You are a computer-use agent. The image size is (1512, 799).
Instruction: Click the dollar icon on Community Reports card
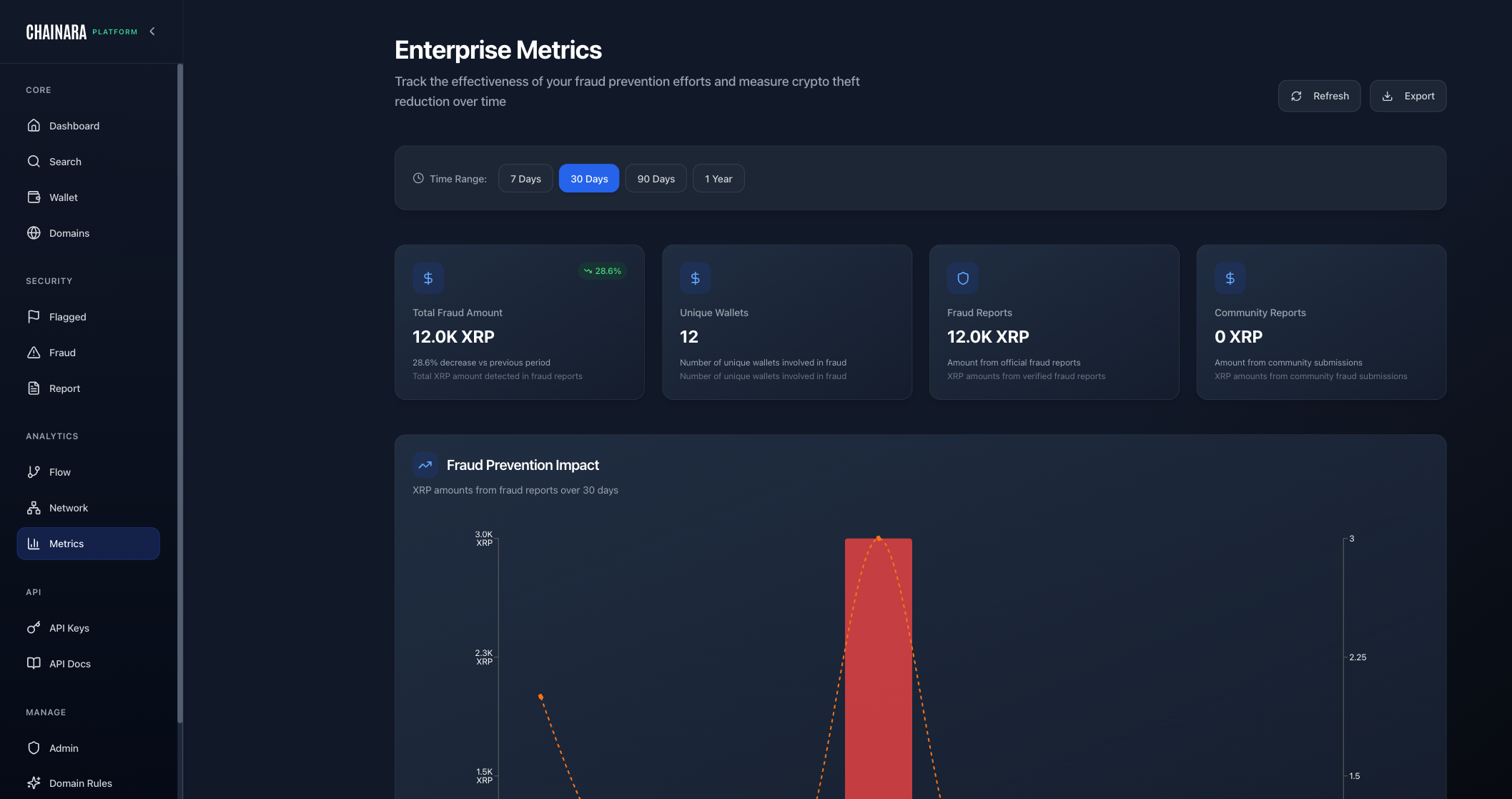point(1230,278)
